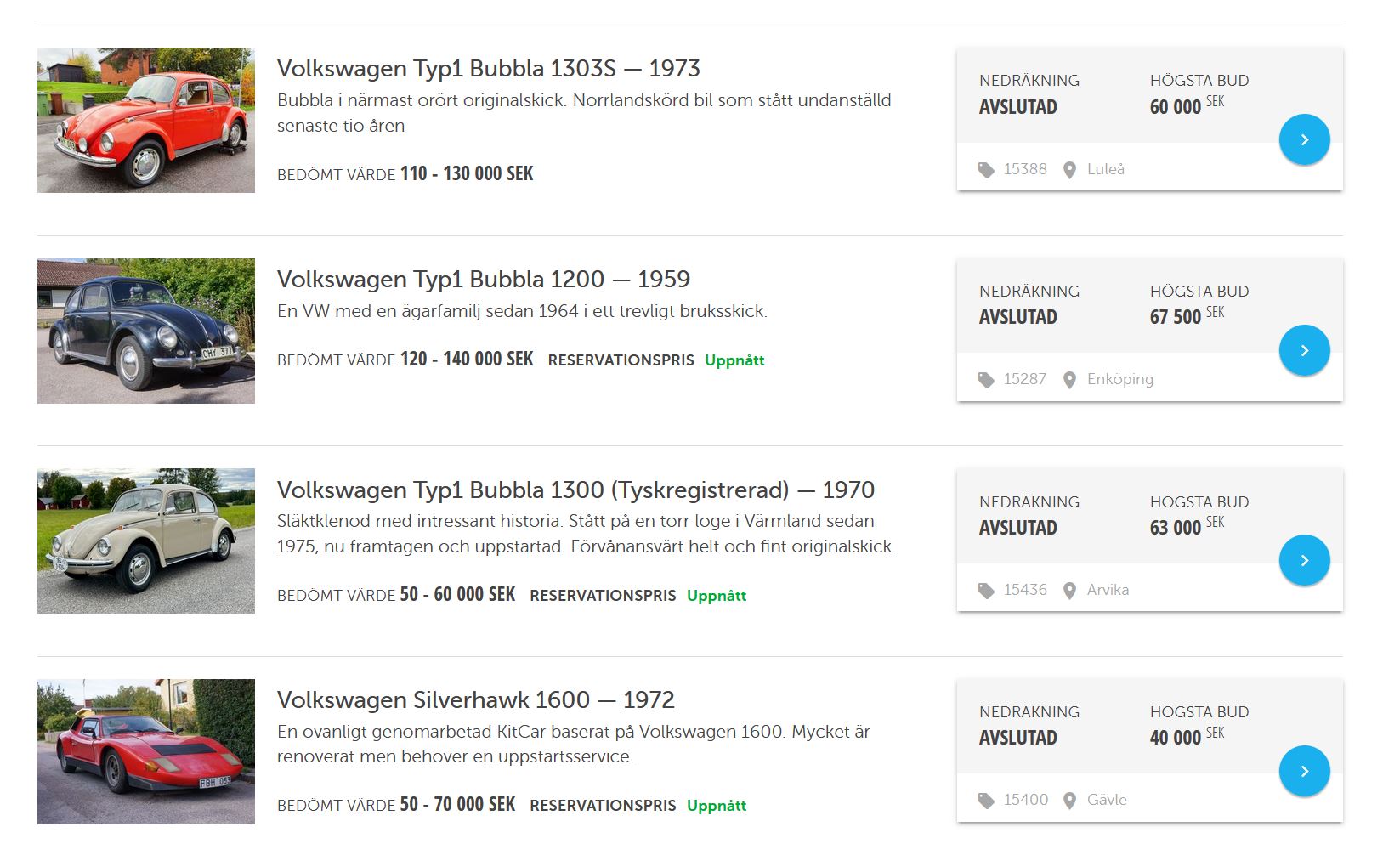Click the blue arrow button for the 1303S listing

pyautogui.click(x=1304, y=139)
